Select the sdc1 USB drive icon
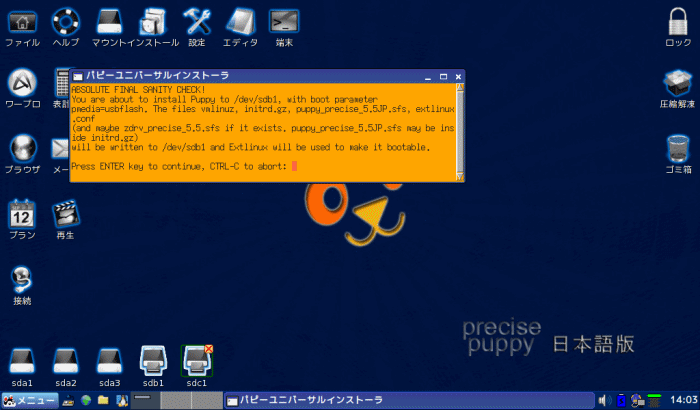Image resolution: width=700 pixels, height=410 pixels. click(x=196, y=361)
